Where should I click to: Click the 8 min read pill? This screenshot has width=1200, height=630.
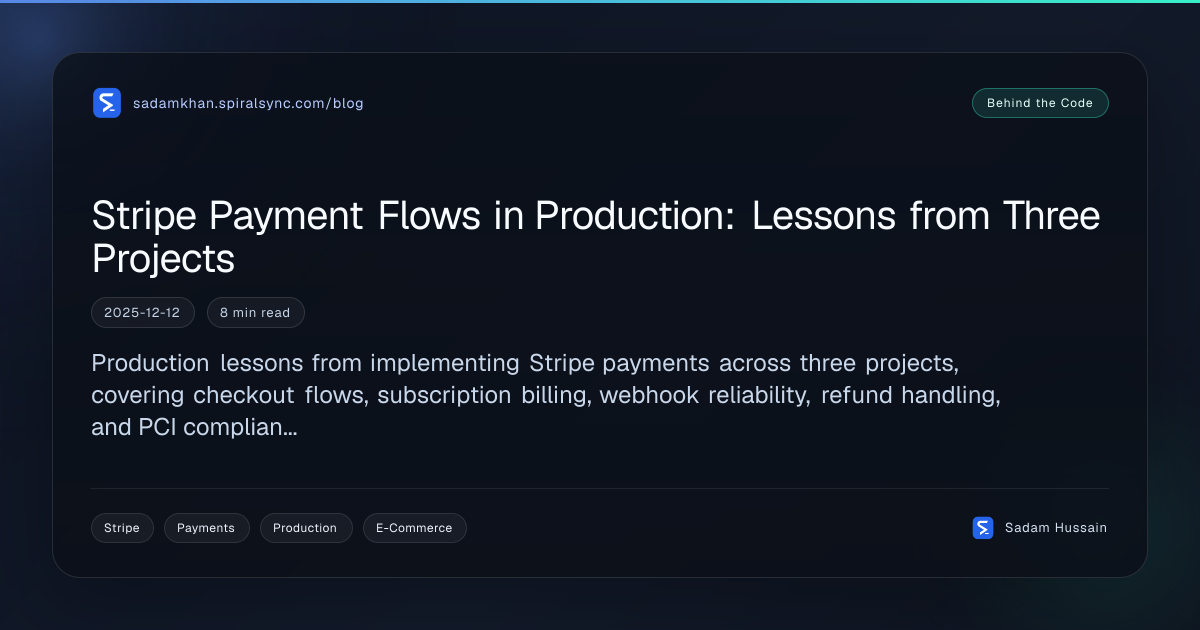pyautogui.click(x=255, y=313)
